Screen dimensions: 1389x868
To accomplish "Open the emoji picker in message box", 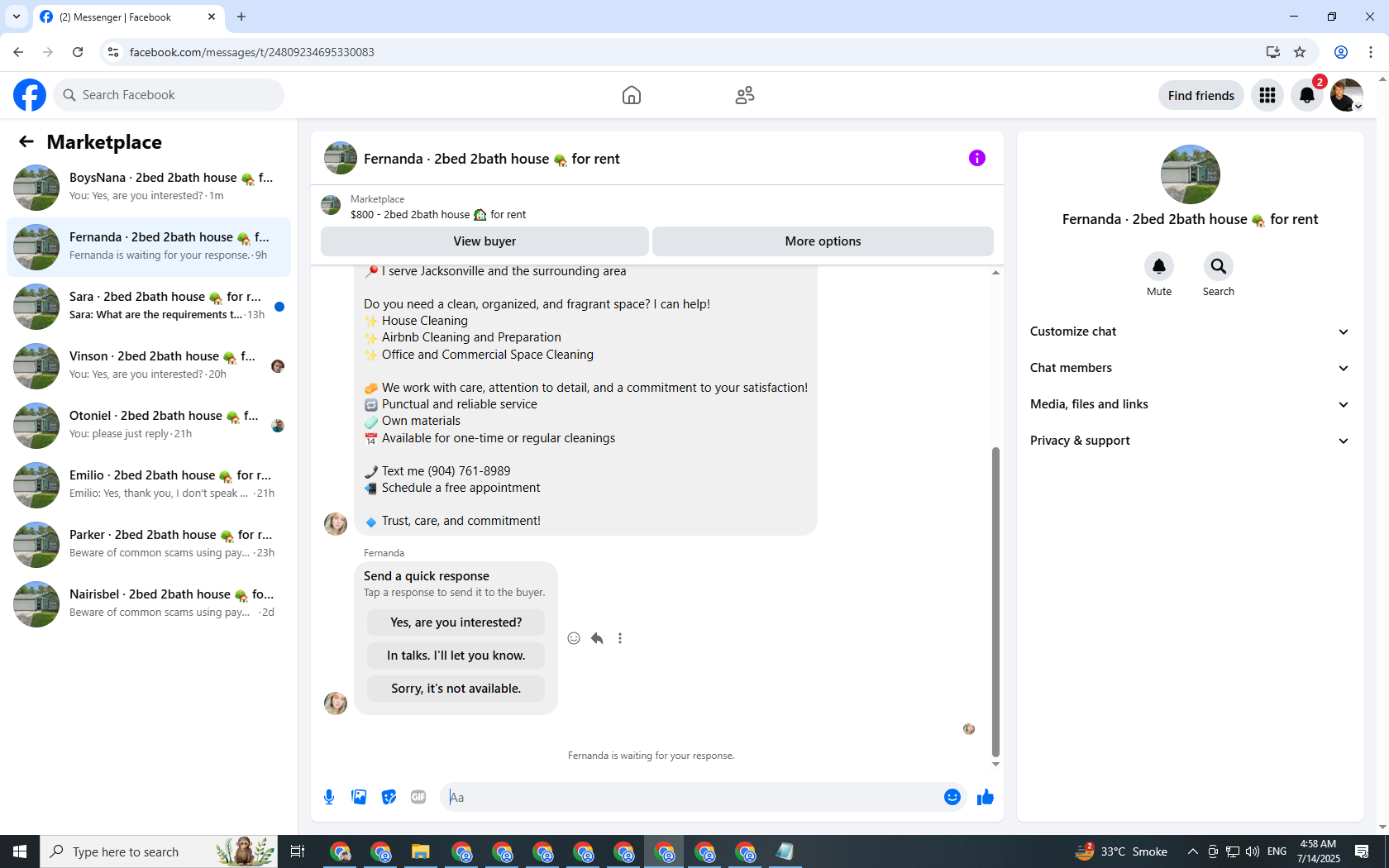I will 952,797.
